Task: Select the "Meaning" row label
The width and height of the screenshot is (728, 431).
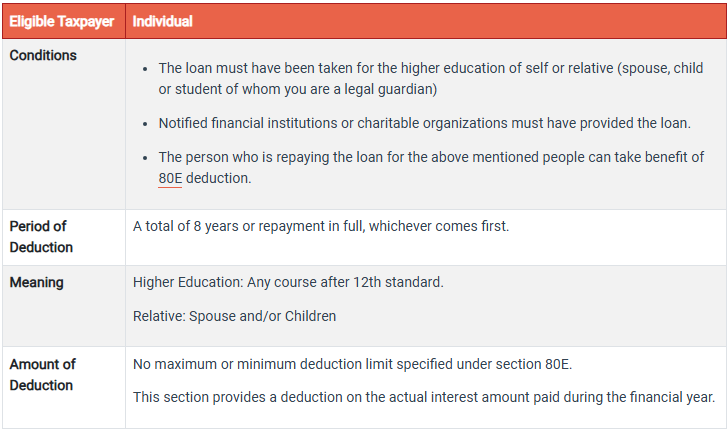Action: [x=37, y=282]
